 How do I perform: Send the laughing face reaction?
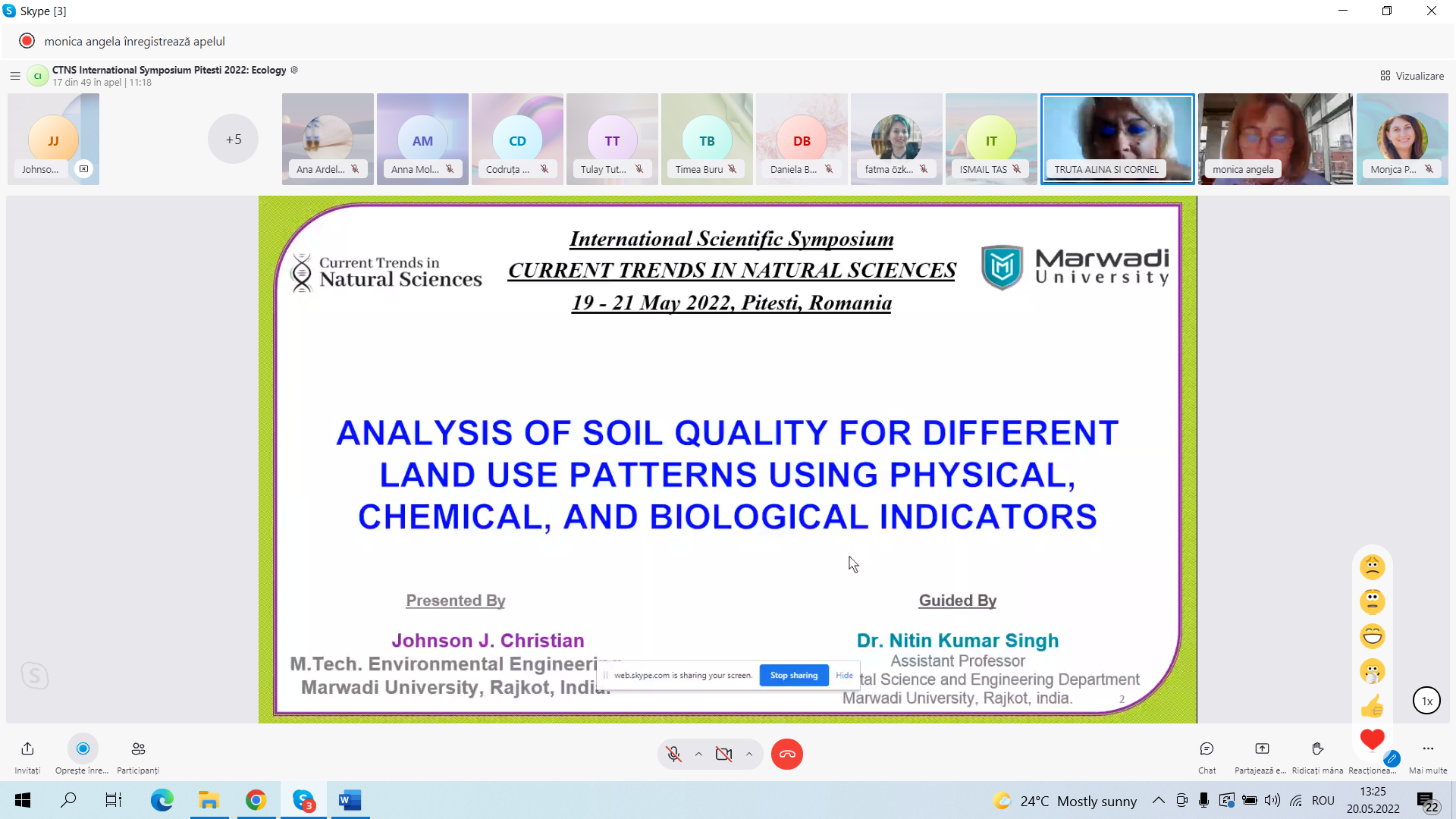click(x=1373, y=636)
